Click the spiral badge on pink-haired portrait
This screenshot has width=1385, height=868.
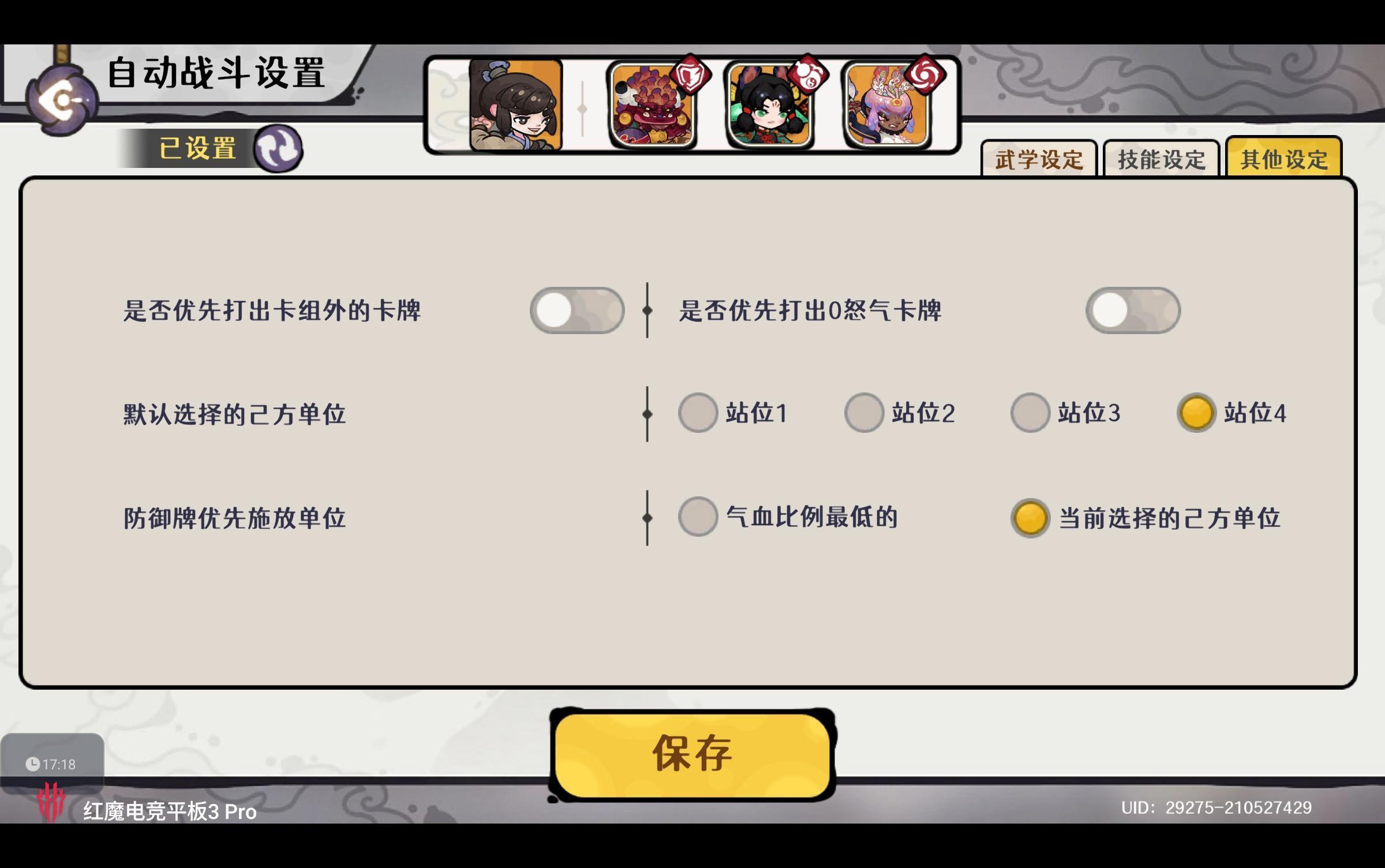click(924, 74)
